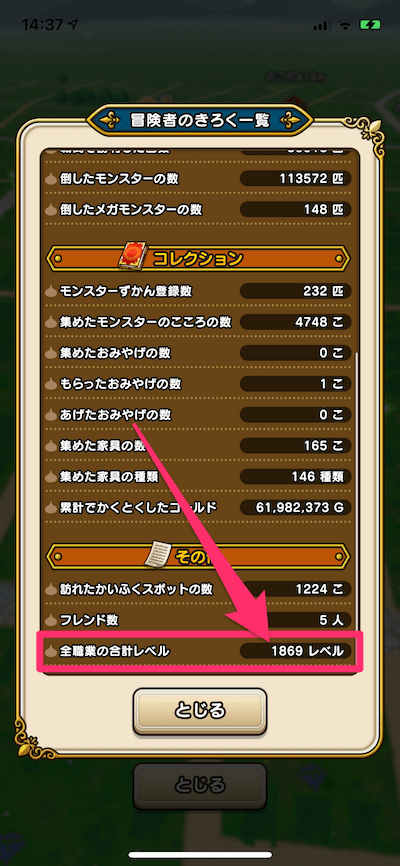Tap the red book icon beside コレクション
The width and height of the screenshot is (400, 866).
pos(131,258)
